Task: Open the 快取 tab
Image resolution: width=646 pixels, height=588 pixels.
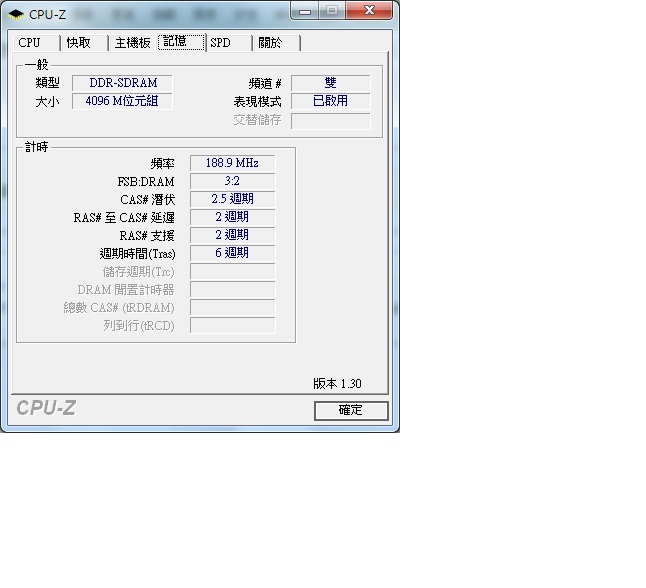Action: point(84,42)
